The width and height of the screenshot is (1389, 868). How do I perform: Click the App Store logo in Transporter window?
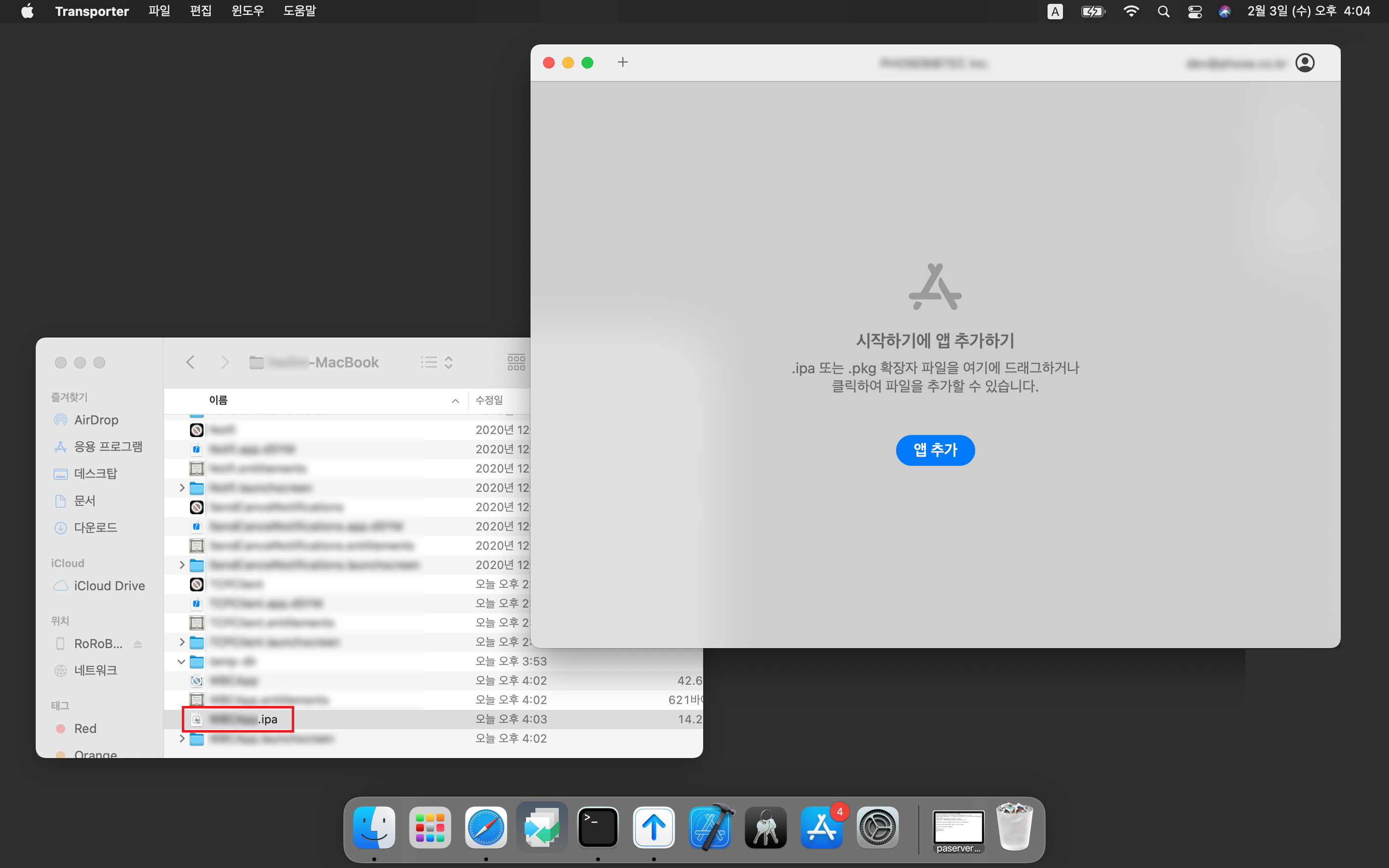point(935,287)
